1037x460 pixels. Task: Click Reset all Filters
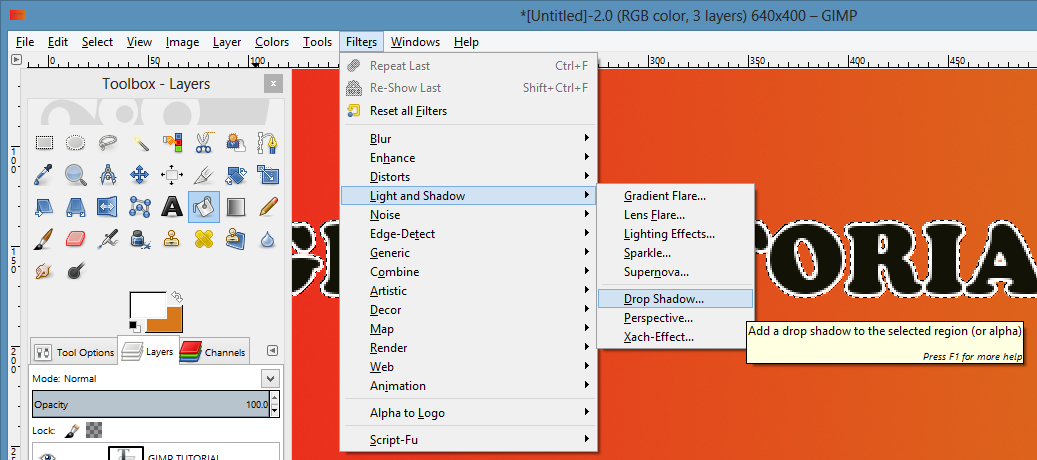[468, 111]
